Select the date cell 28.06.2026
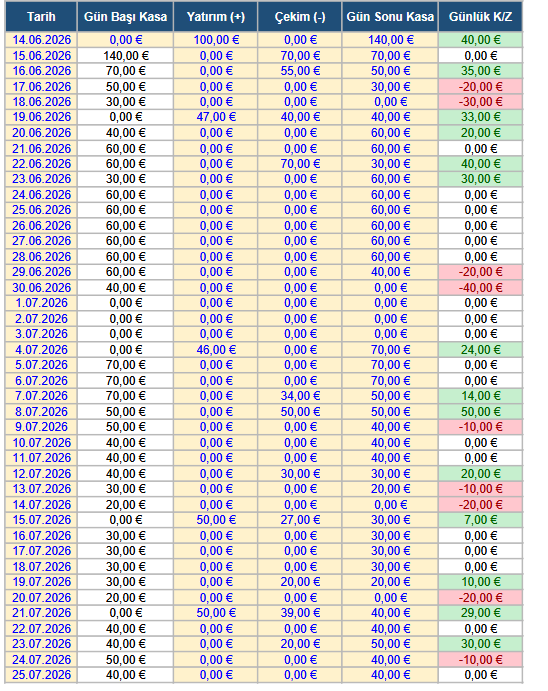 coord(41,257)
